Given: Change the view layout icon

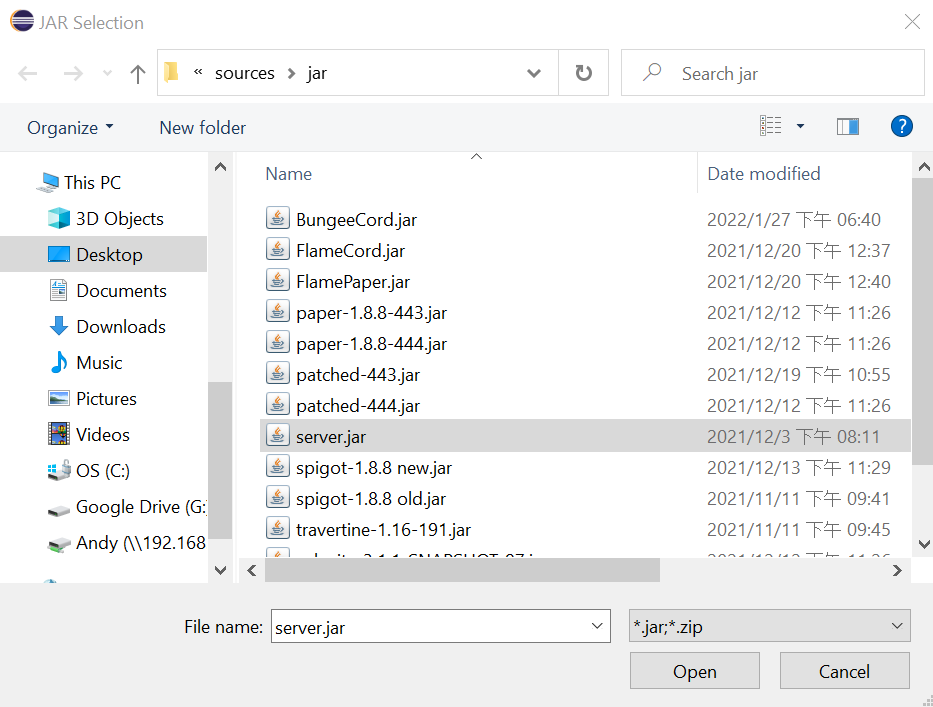Looking at the screenshot, I should tap(771, 126).
